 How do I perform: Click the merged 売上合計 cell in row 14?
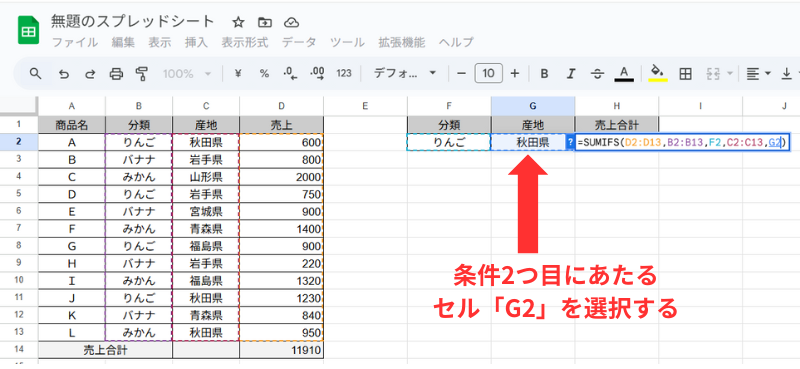click(x=106, y=351)
